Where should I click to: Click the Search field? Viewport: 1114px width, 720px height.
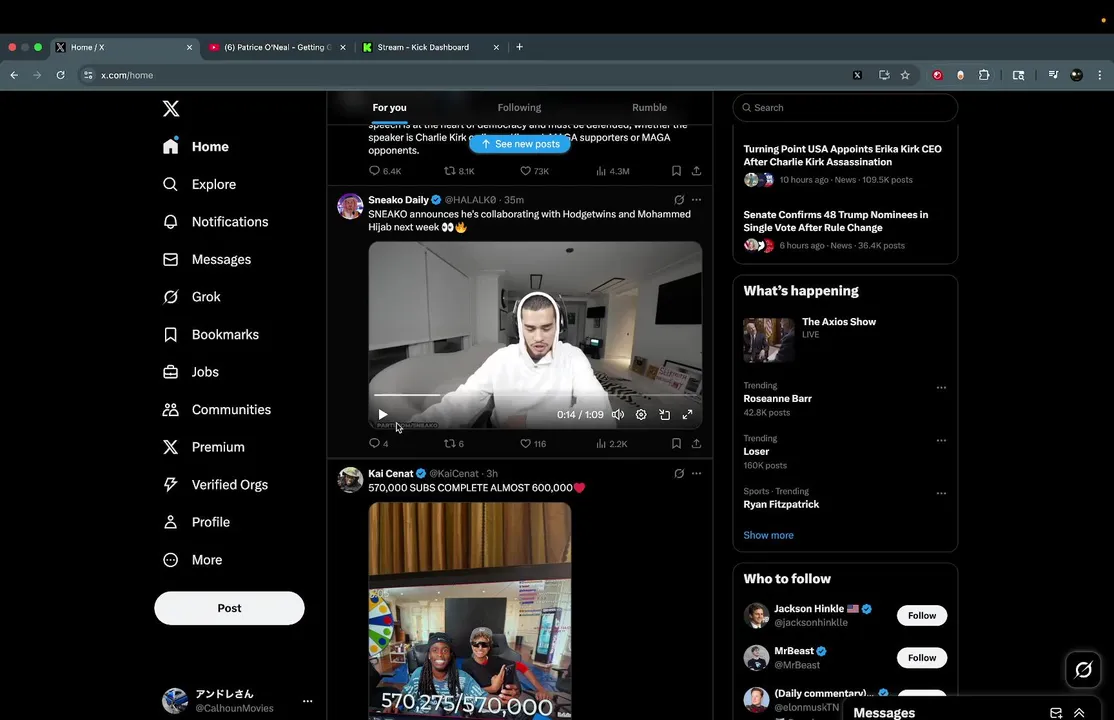pos(845,108)
